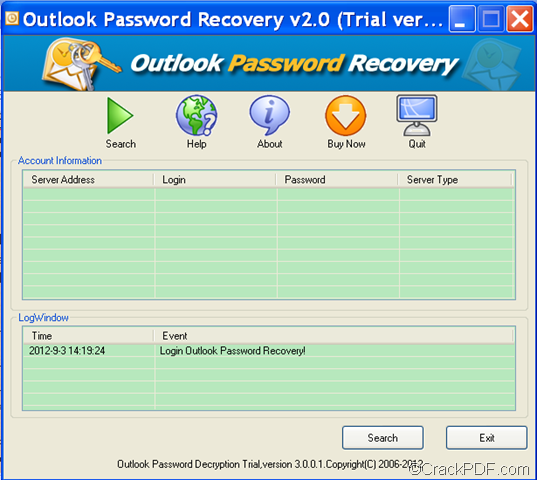Click the Exit button
537x480 pixels.
point(486,438)
